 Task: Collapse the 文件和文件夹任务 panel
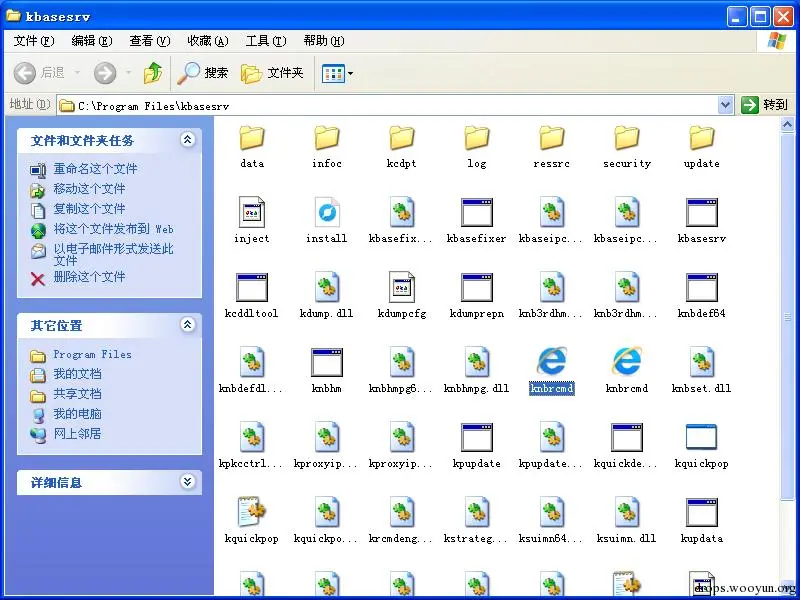(x=188, y=139)
